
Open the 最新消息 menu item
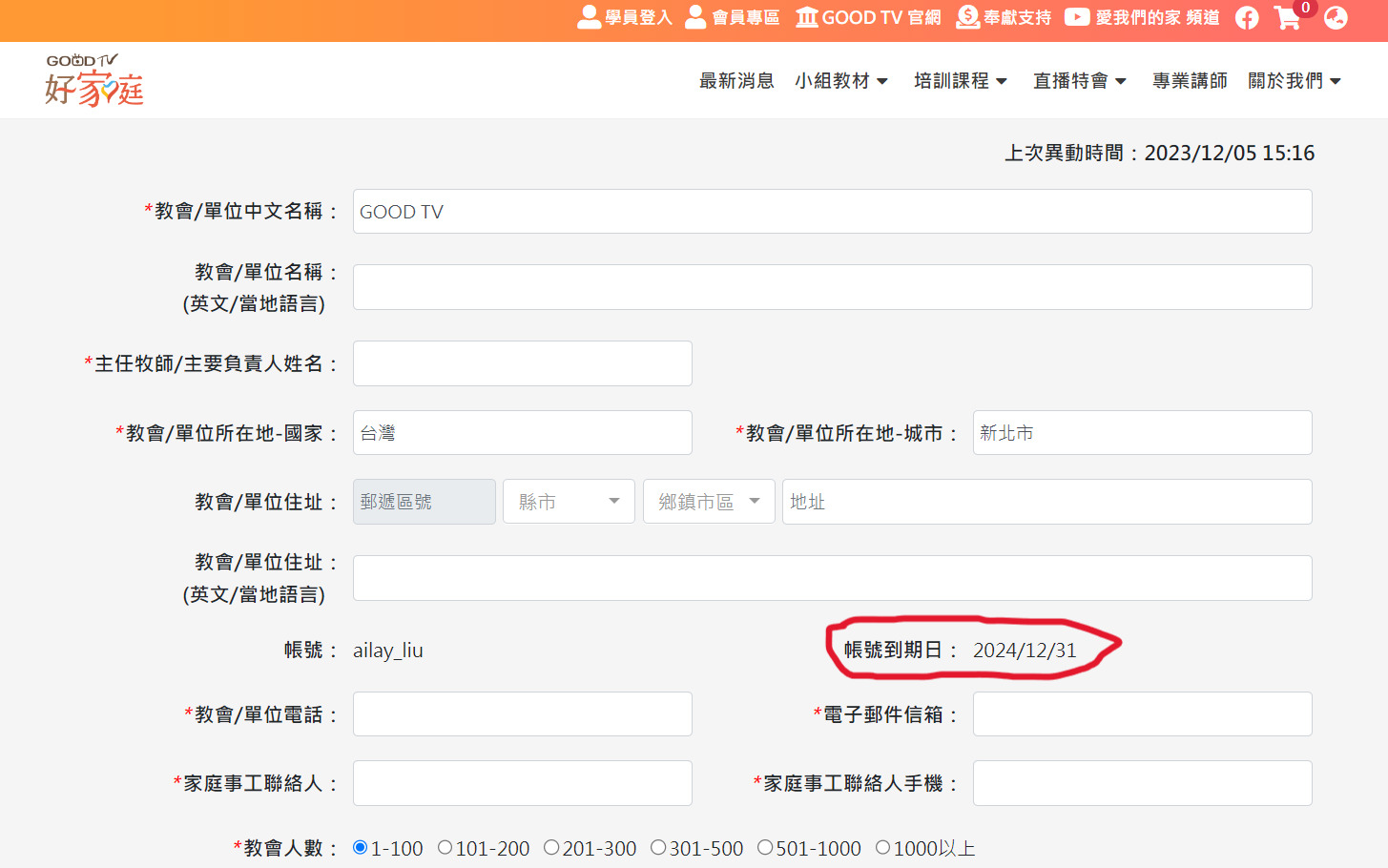[736, 81]
